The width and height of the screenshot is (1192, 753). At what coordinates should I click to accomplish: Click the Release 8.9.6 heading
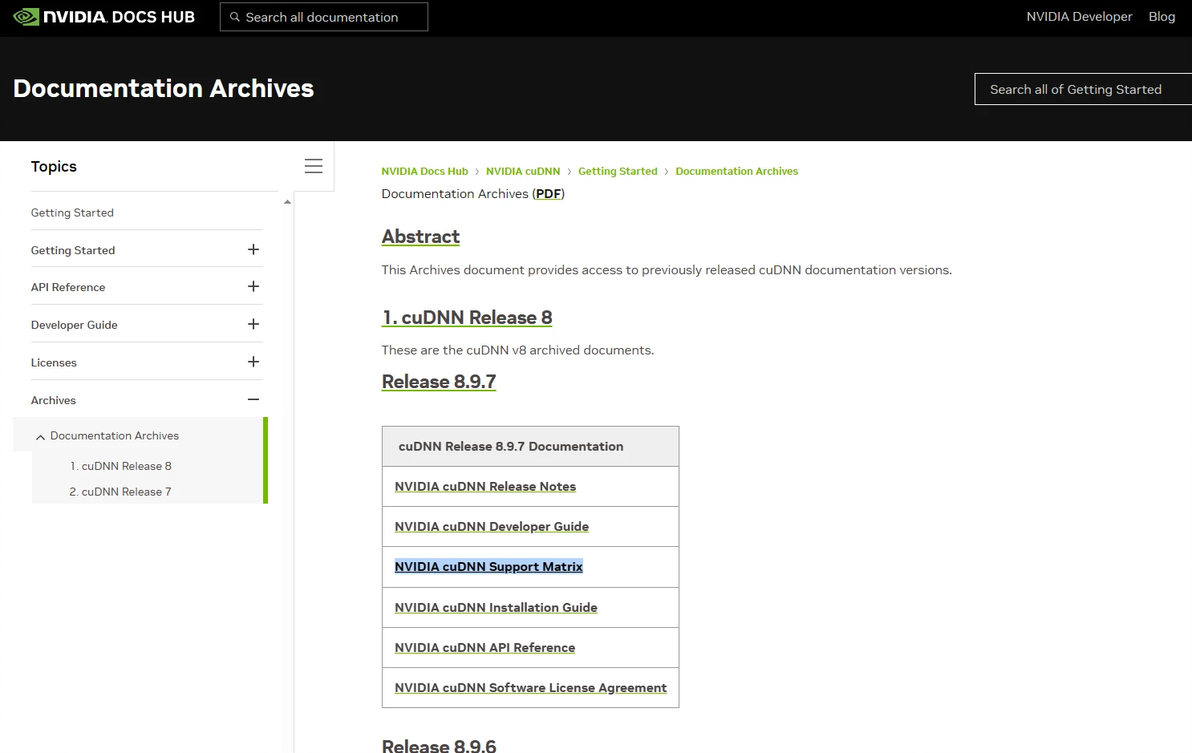439,745
